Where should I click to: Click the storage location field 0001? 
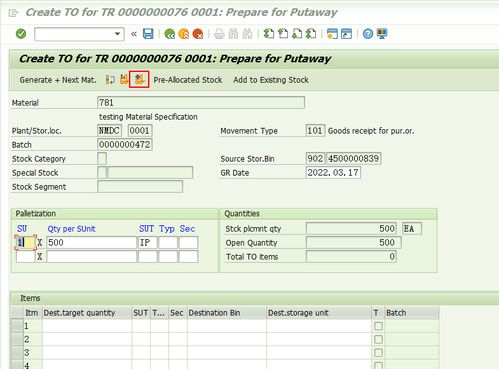[x=140, y=131]
